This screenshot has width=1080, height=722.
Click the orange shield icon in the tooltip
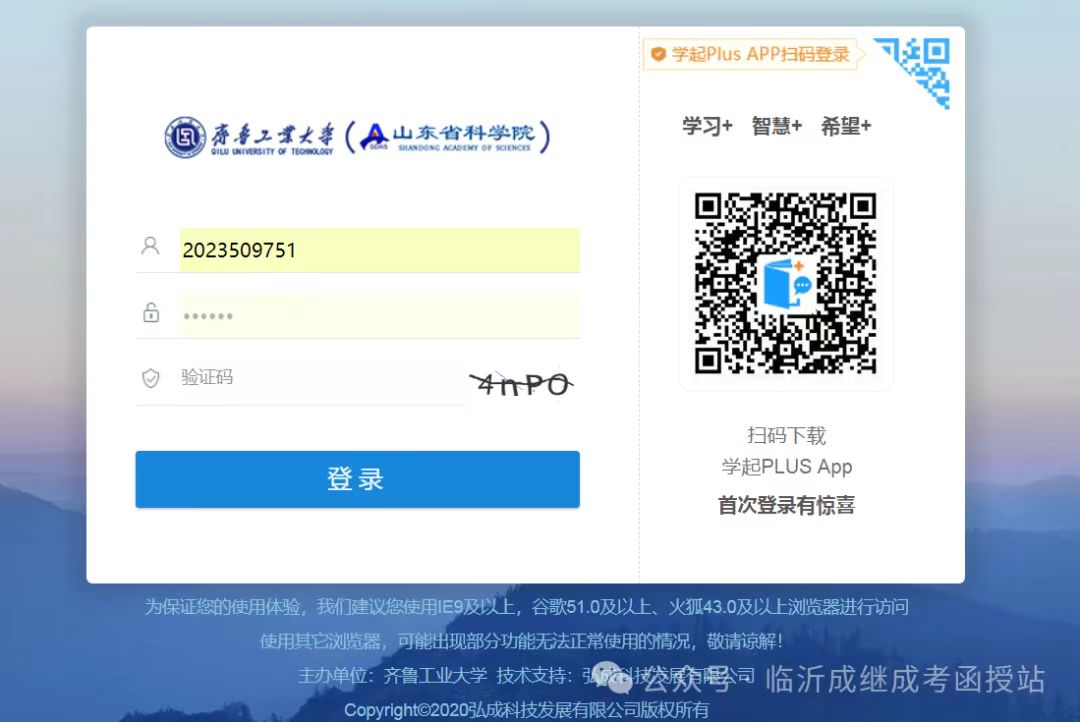coord(658,54)
